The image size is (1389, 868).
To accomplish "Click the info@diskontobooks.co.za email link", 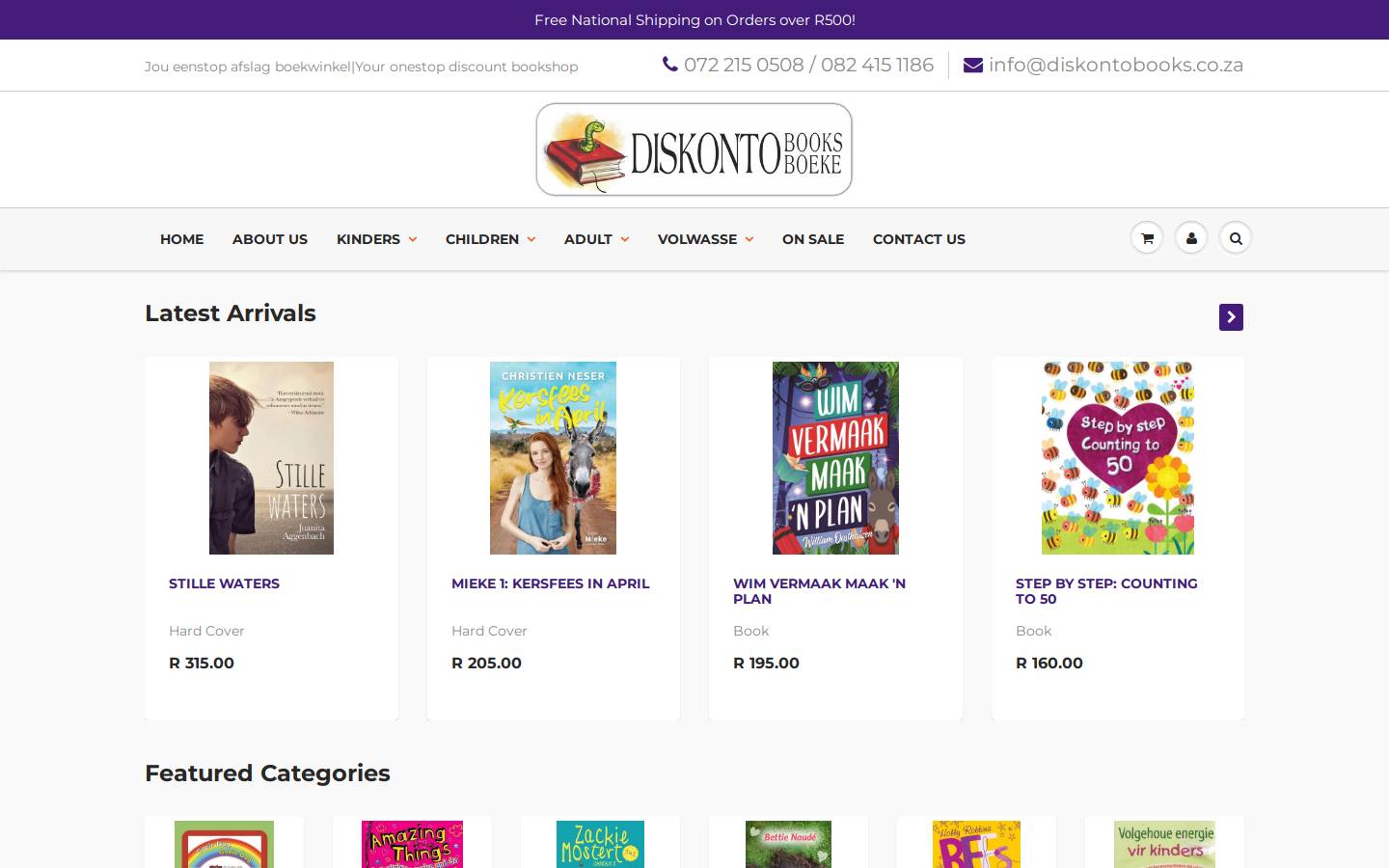I will tap(1116, 65).
